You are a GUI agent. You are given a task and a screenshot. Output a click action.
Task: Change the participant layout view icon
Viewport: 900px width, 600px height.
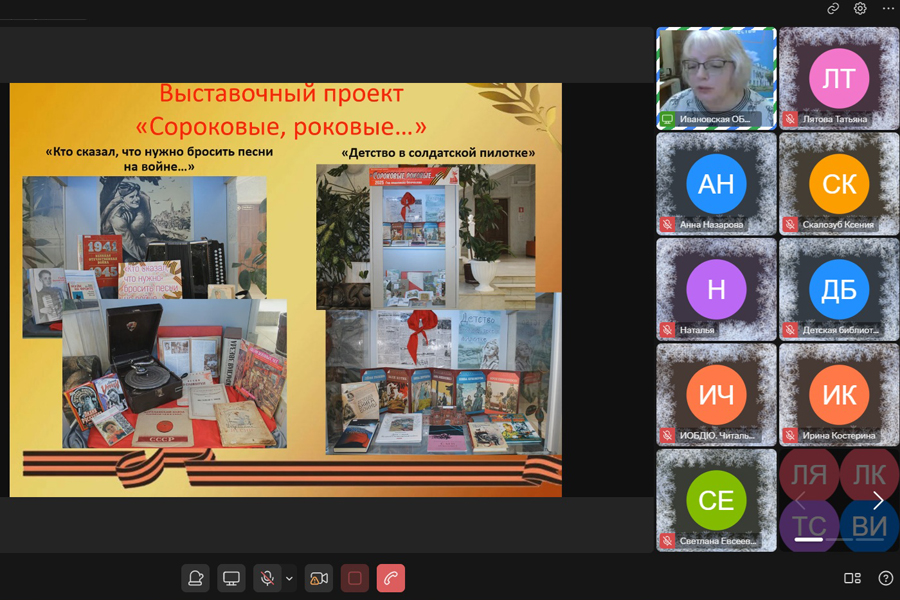click(852, 578)
